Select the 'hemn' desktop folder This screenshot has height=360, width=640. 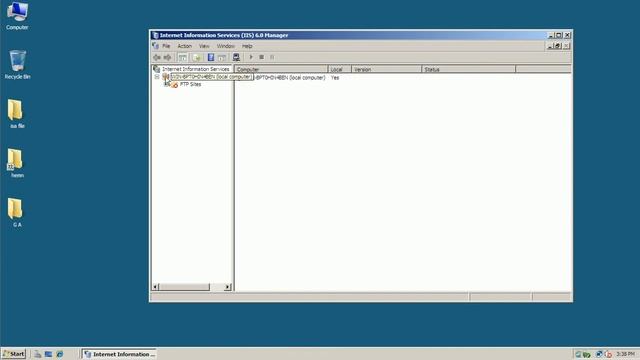point(17,163)
